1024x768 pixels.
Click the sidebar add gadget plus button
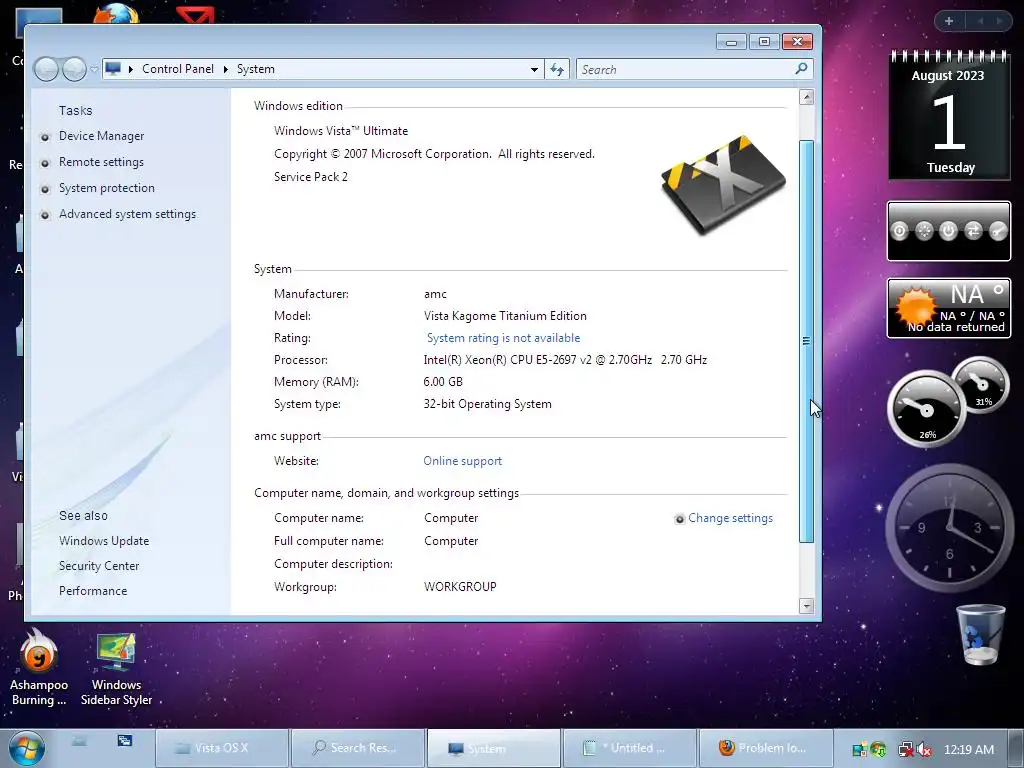(x=949, y=22)
